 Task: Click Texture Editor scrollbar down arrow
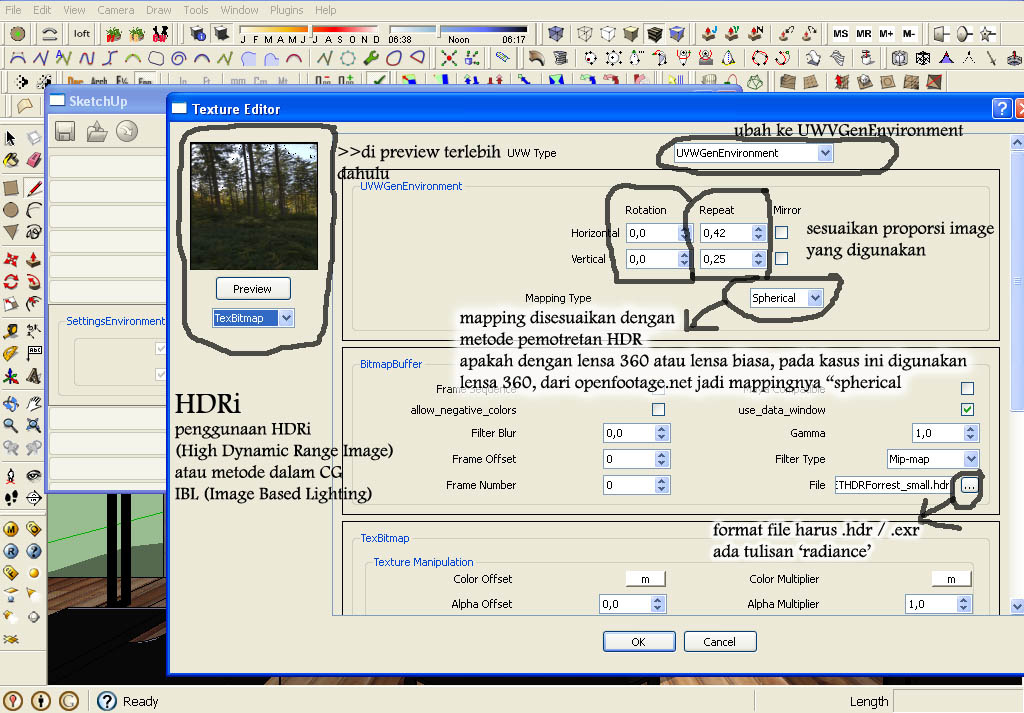tap(1017, 606)
